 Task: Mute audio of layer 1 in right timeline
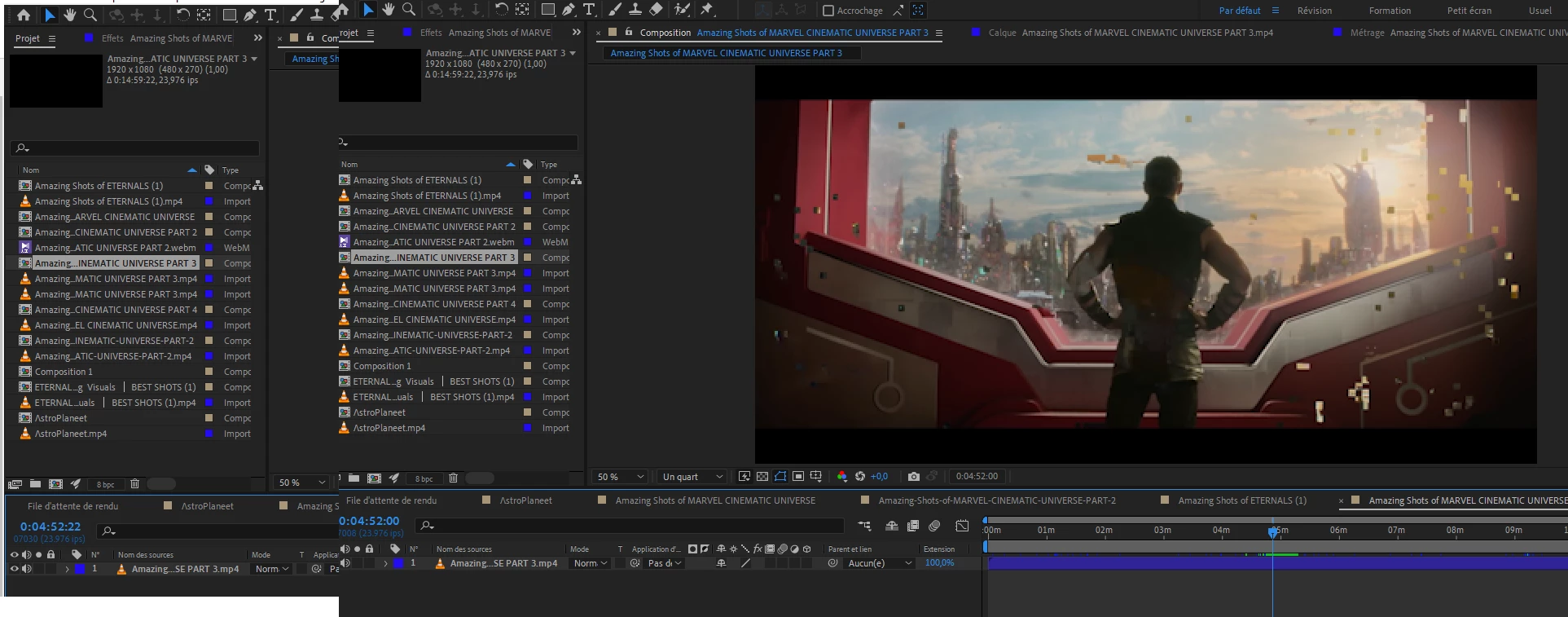pyautogui.click(x=345, y=563)
